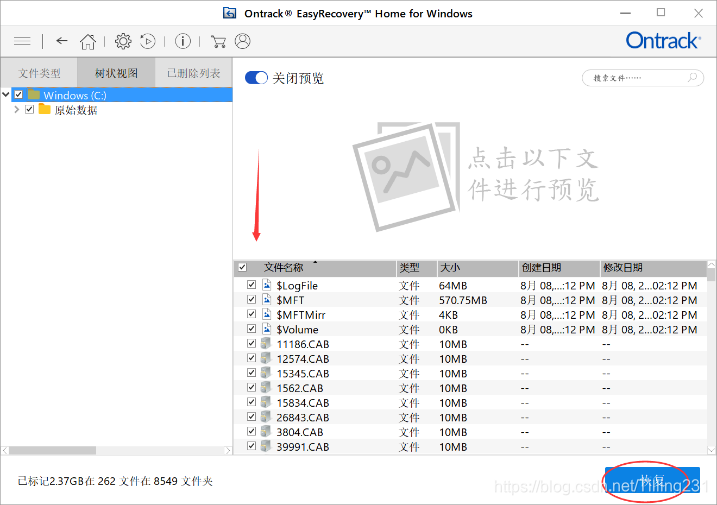Go back with the left arrow icon
The height and width of the screenshot is (505, 717).
click(62, 41)
